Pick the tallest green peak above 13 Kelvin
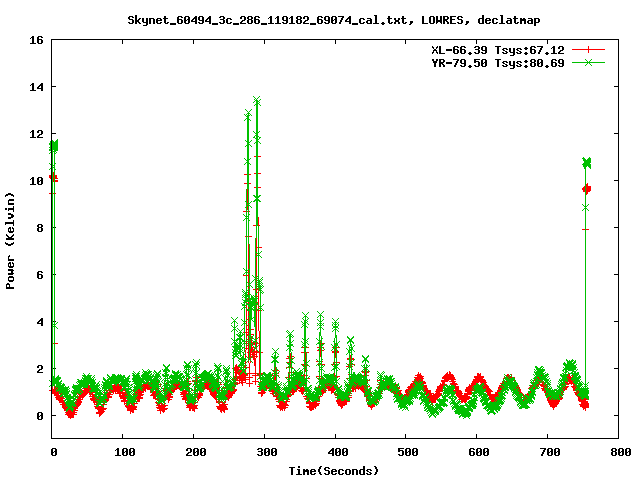Viewport: 640px width, 480px height. [257, 100]
